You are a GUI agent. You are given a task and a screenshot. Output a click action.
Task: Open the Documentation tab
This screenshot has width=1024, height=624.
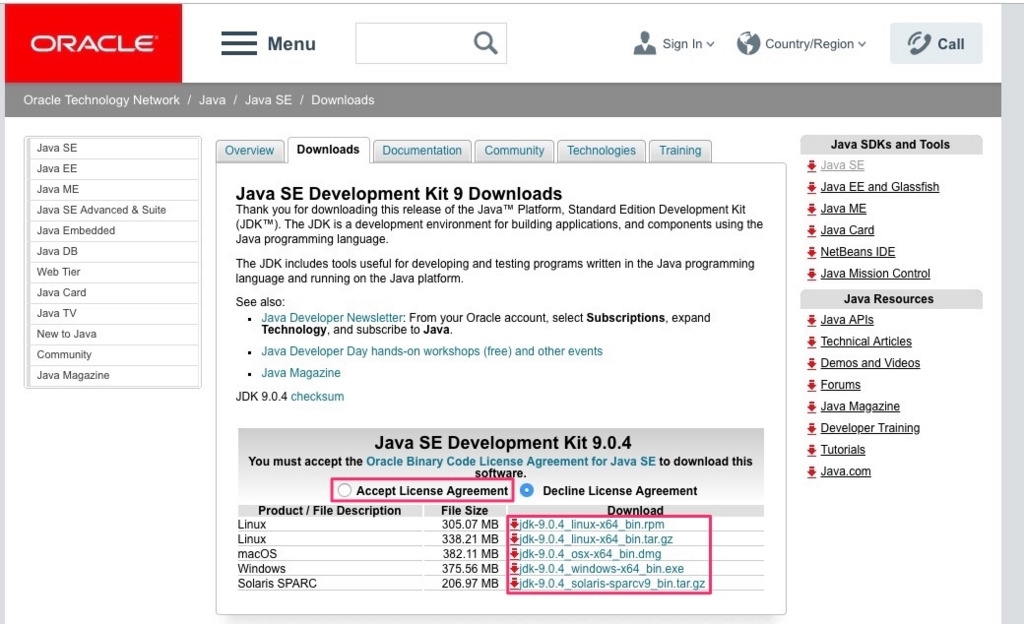pyautogui.click(x=422, y=151)
